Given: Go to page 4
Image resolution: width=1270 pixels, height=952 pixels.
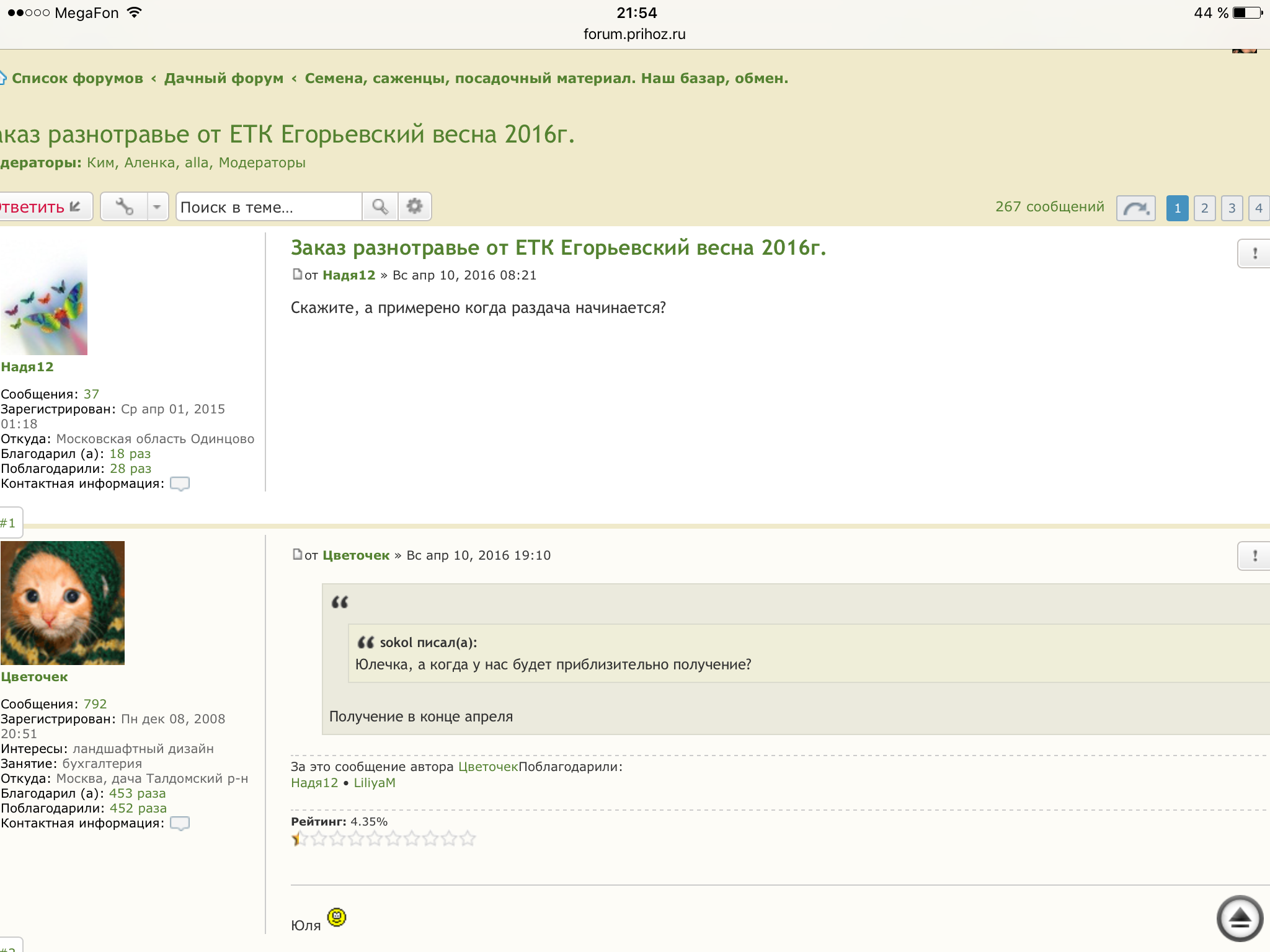Looking at the screenshot, I should click(1259, 208).
